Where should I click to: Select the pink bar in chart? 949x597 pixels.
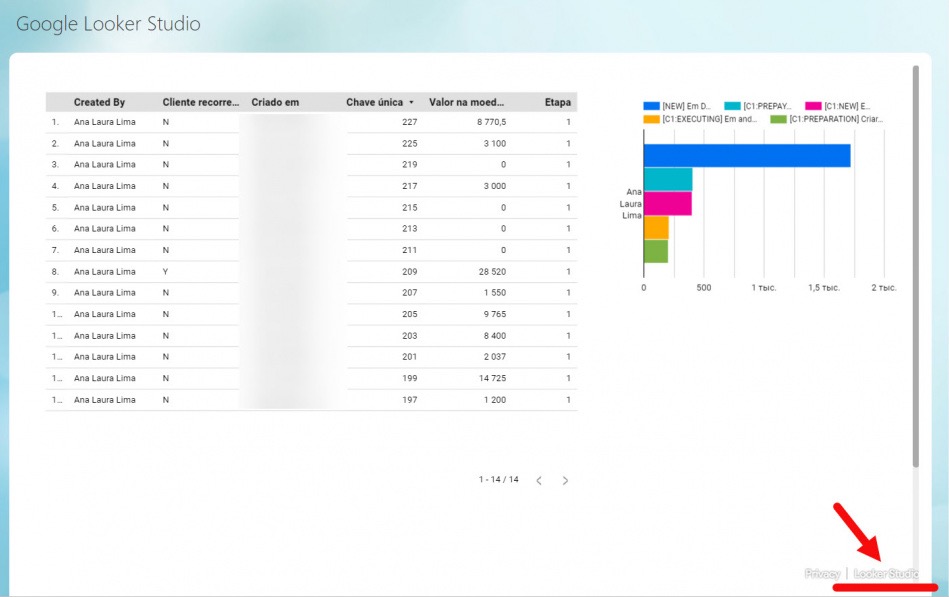668,203
